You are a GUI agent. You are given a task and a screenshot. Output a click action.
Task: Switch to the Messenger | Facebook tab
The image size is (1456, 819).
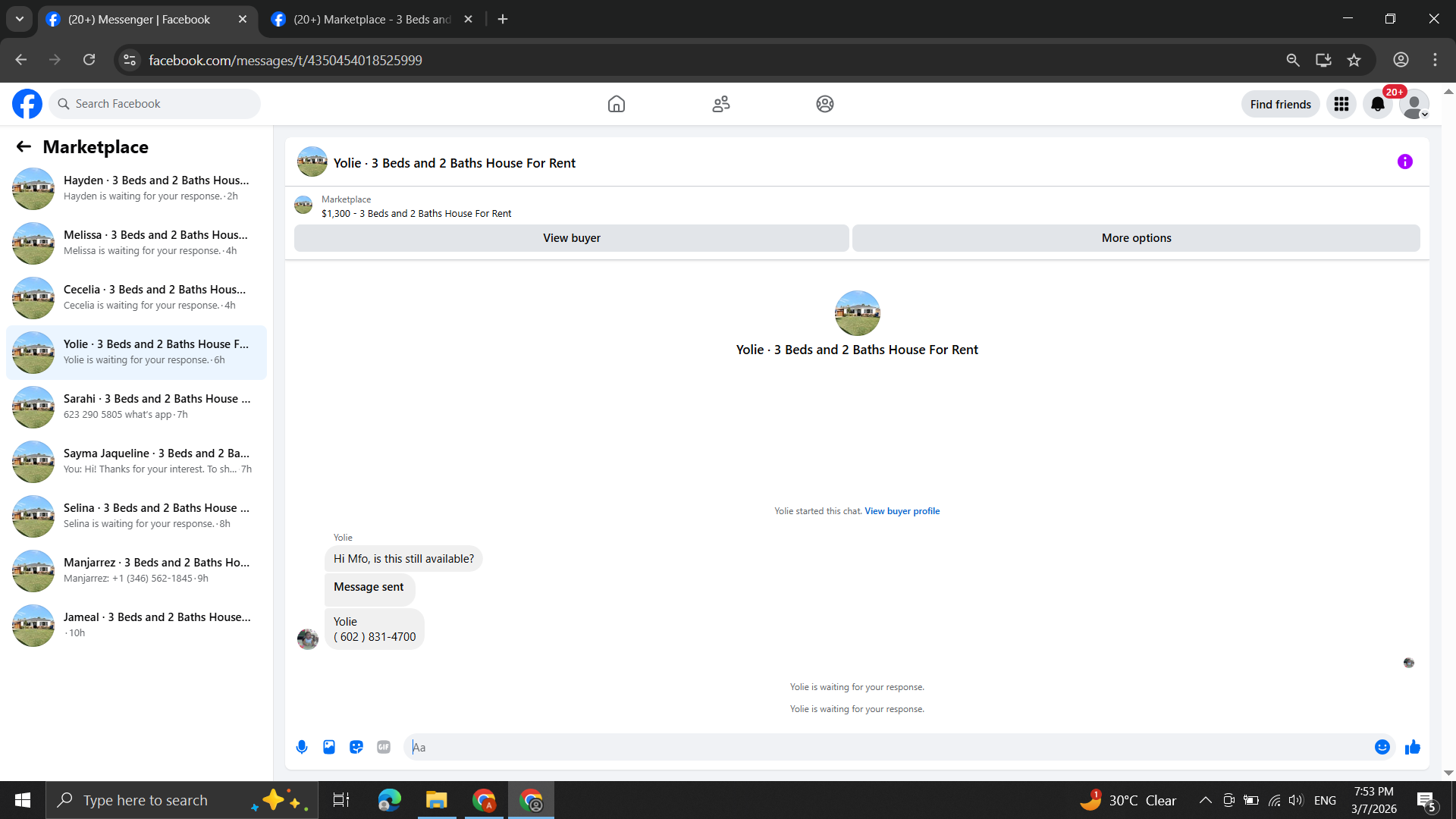tap(139, 19)
